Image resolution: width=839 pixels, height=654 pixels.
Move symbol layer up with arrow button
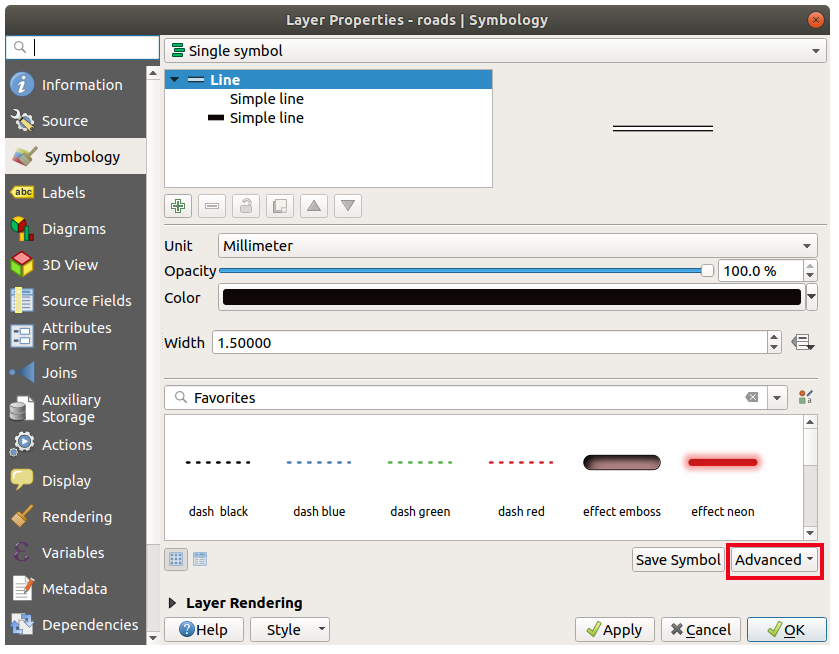(x=314, y=206)
